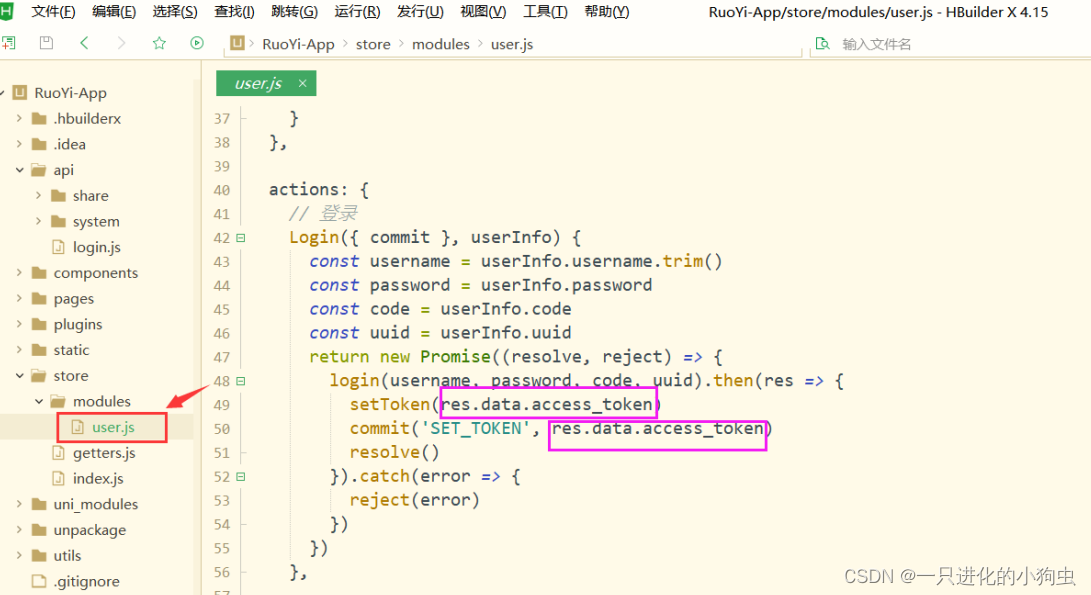Click the forward navigation arrow icon
Image resolution: width=1091 pixels, height=595 pixels.
click(x=121, y=44)
